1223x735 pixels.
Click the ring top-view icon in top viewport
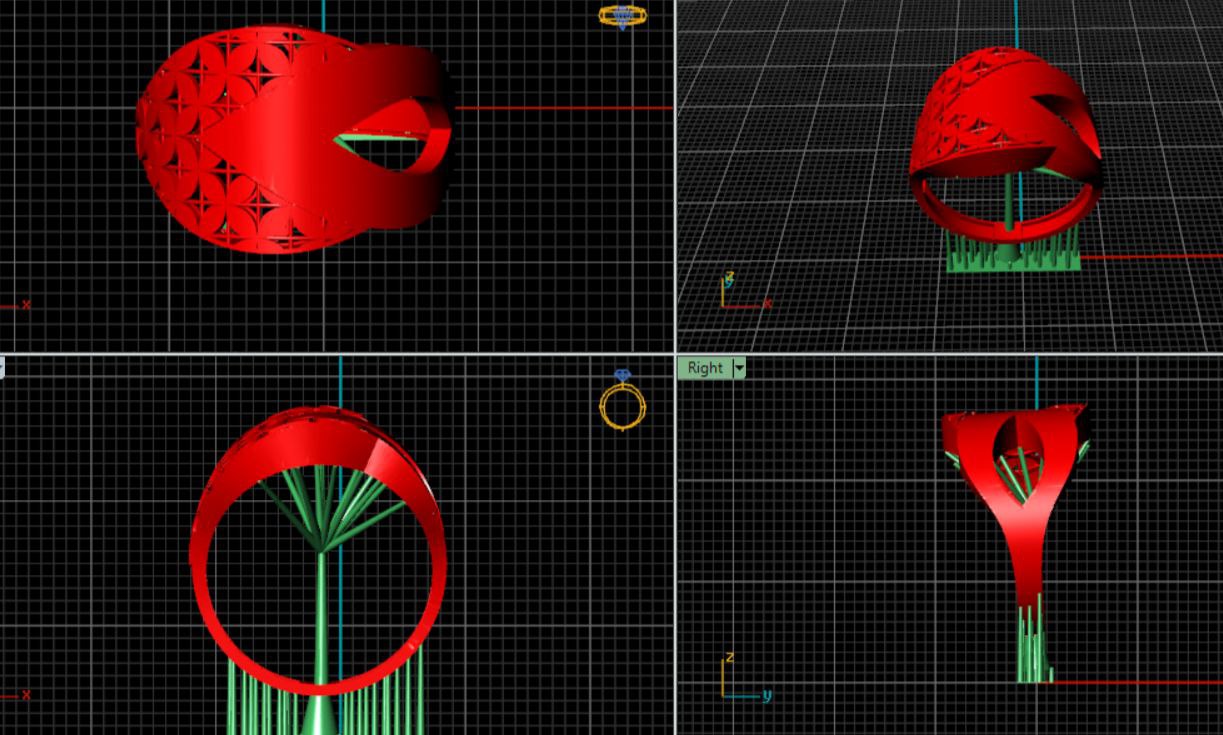tap(622, 16)
